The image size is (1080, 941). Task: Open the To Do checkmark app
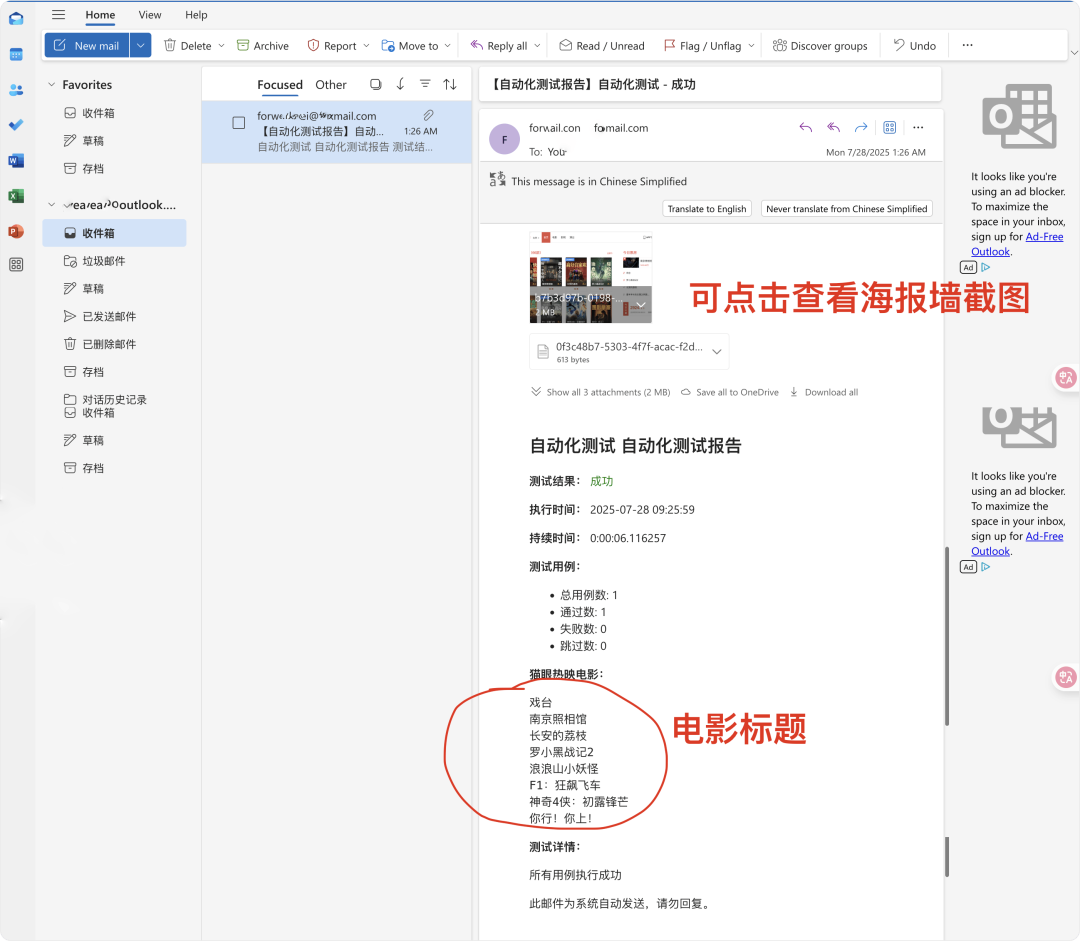tap(17, 125)
